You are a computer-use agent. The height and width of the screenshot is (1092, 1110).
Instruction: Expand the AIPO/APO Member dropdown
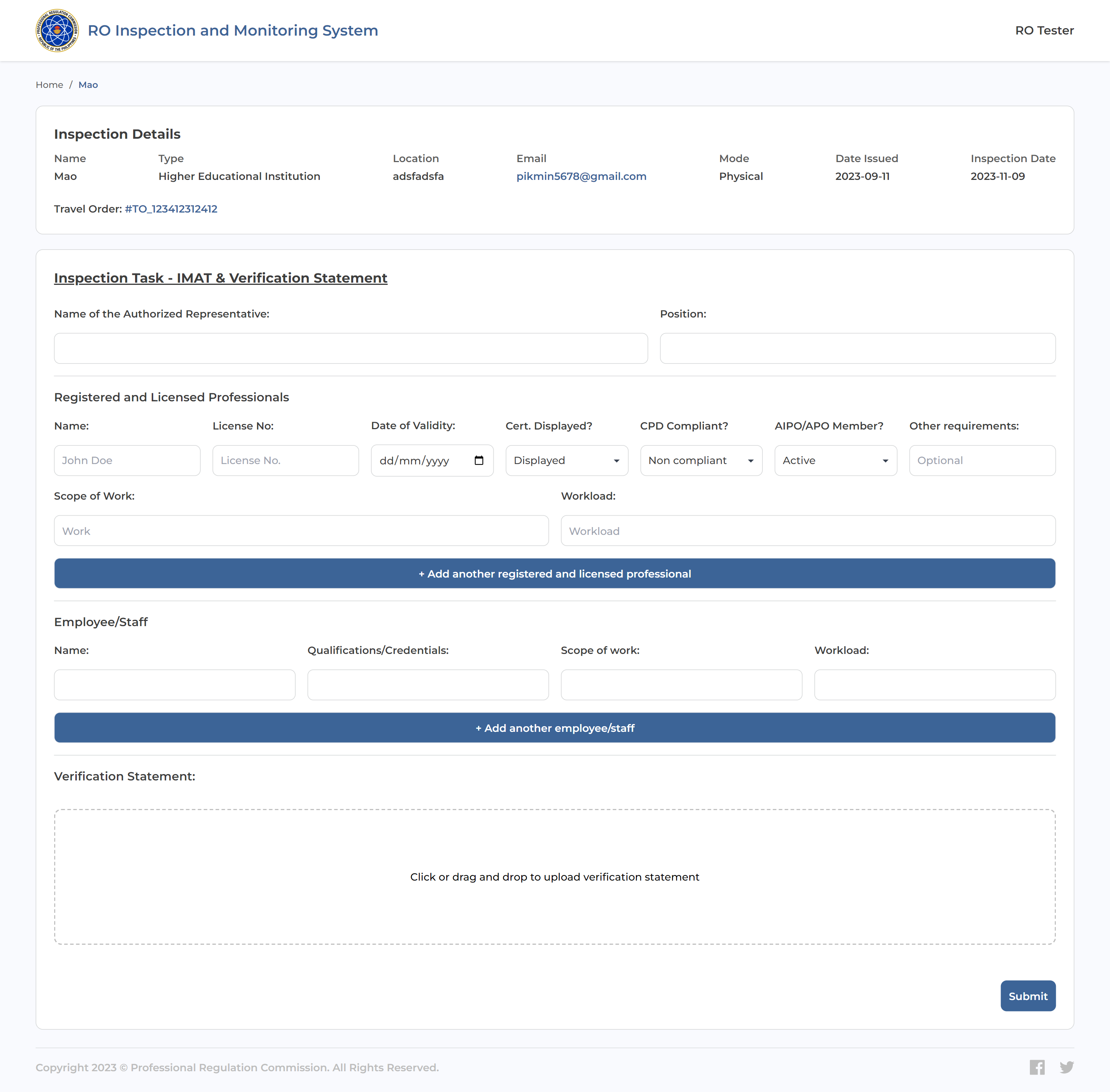click(x=835, y=461)
